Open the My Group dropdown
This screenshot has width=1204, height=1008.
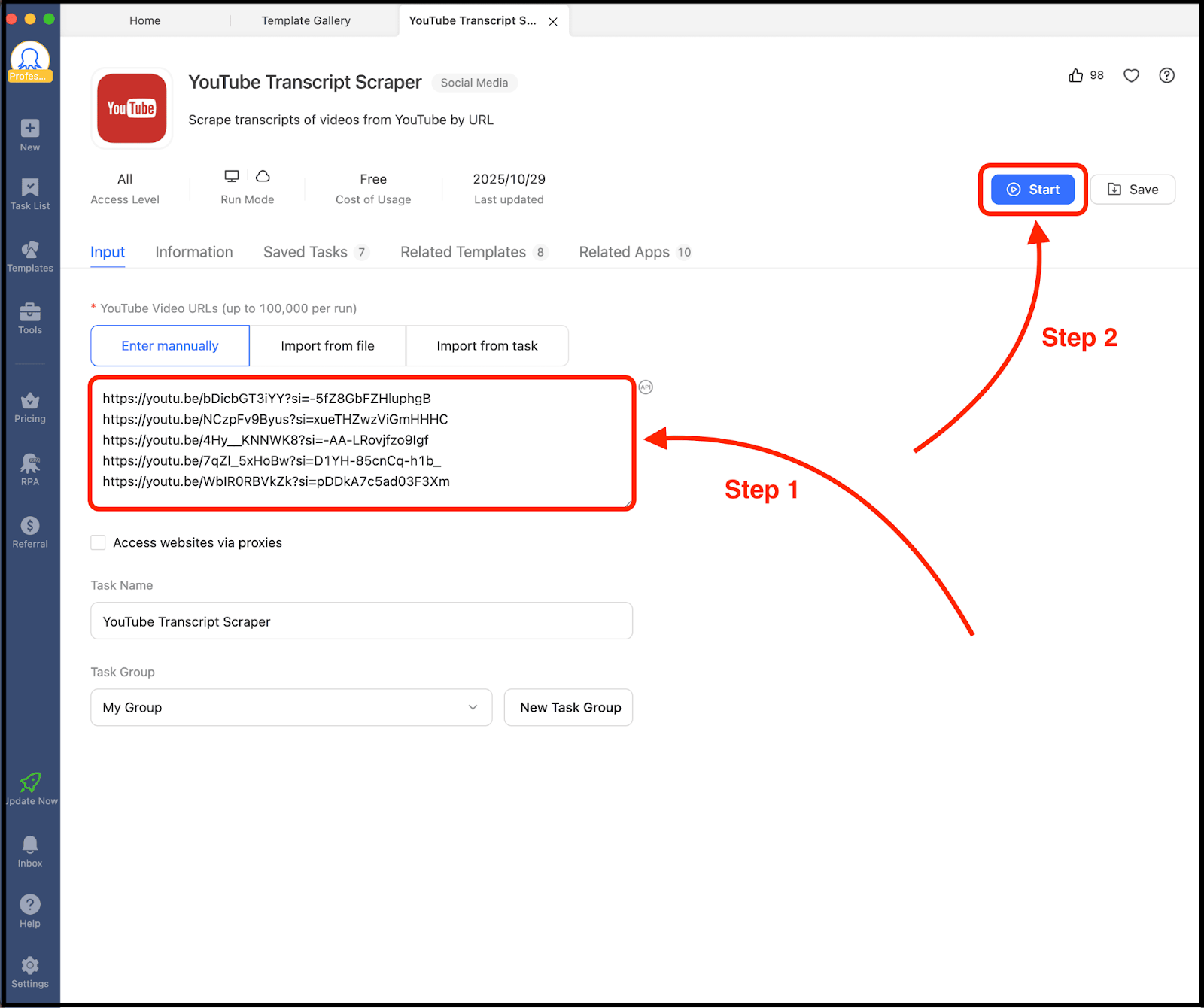coord(291,707)
